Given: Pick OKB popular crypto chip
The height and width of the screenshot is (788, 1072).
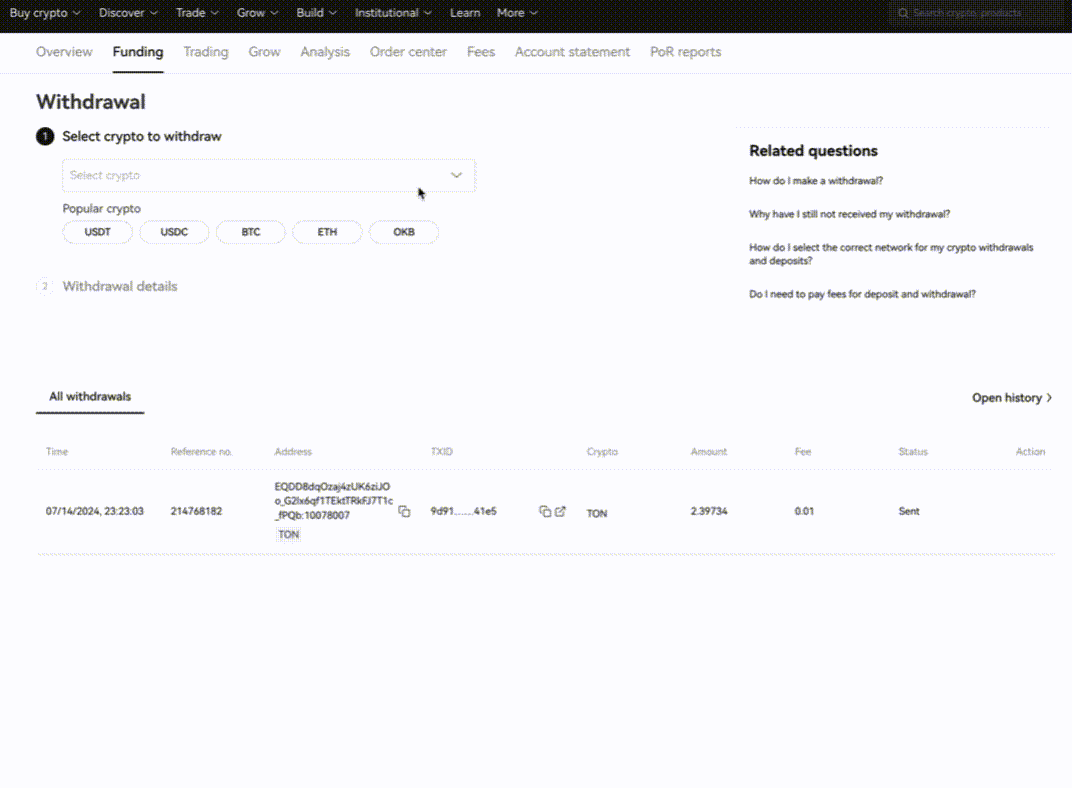Looking at the screenshot, I should 403,232.
